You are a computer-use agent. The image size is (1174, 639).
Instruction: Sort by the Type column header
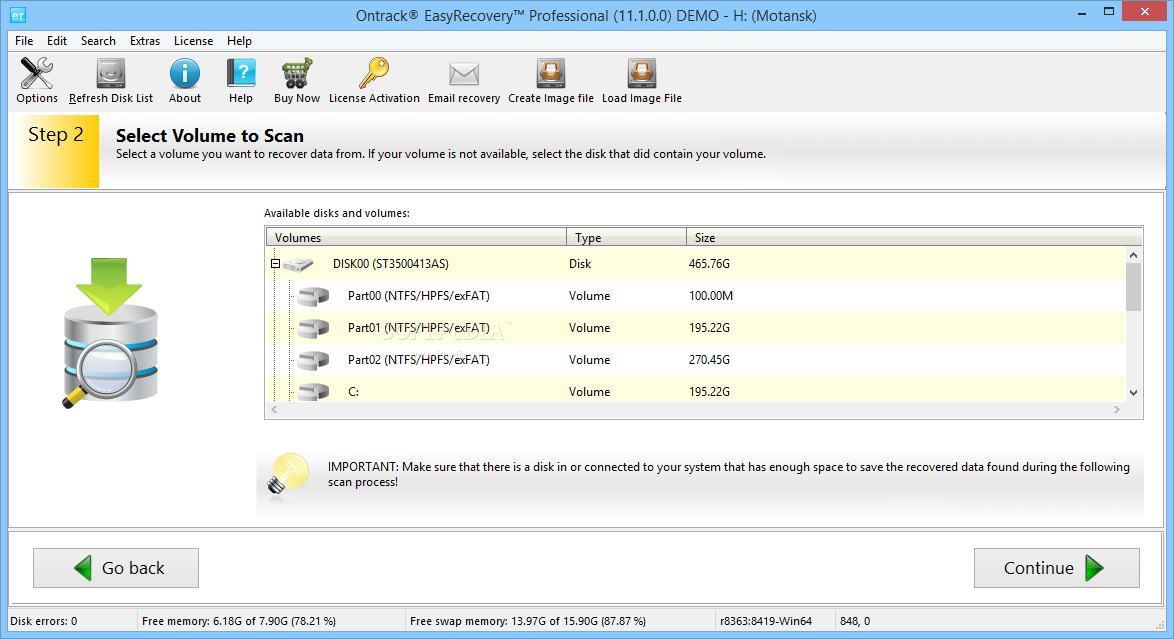click(x=626, y=237)
